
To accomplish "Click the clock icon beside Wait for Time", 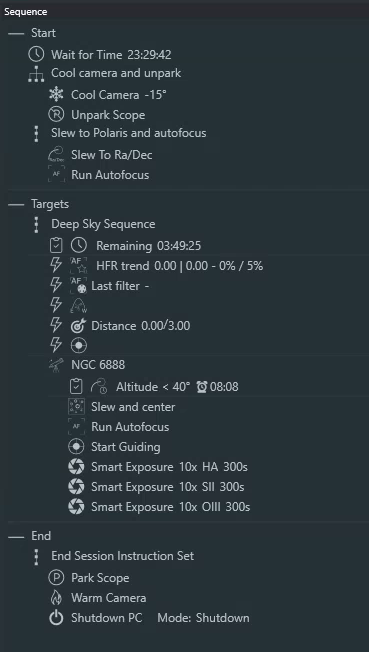I will [x=36, y=54].
